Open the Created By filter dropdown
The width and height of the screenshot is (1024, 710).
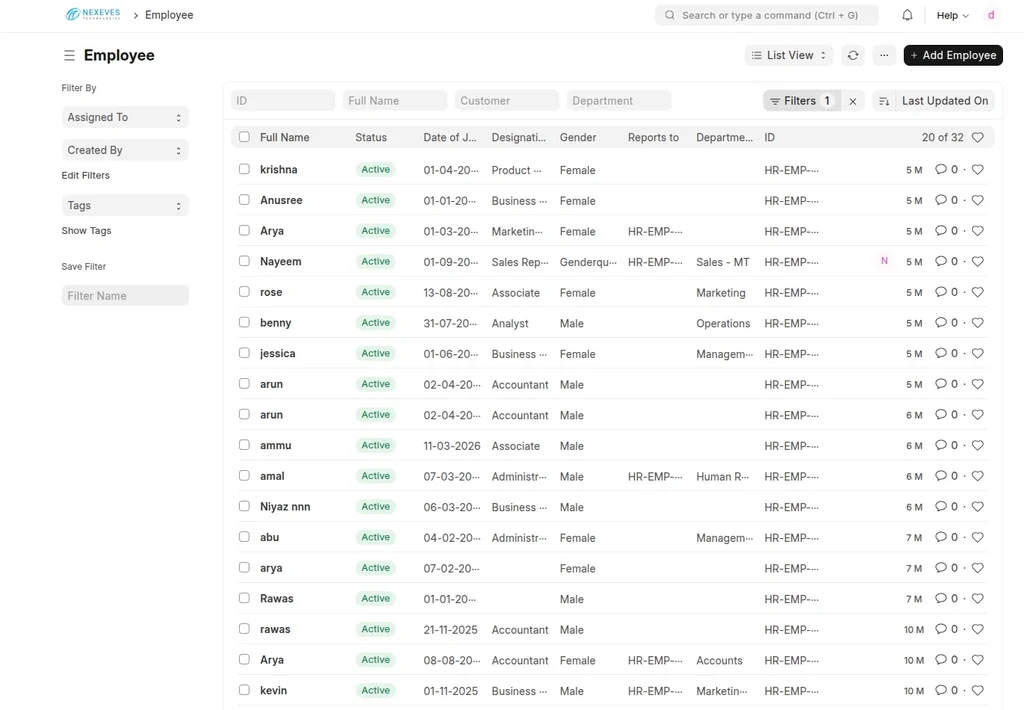(125, 150)
